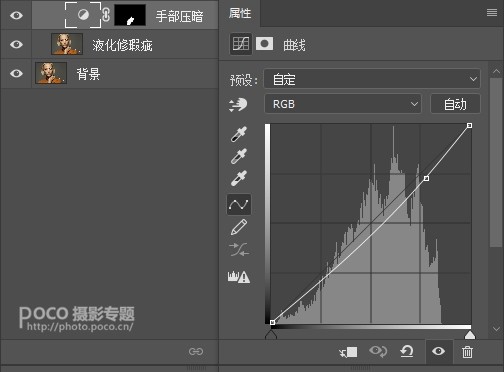Switch to the mask properties icon
Screen dimensions: 504x372
point(264,44)
